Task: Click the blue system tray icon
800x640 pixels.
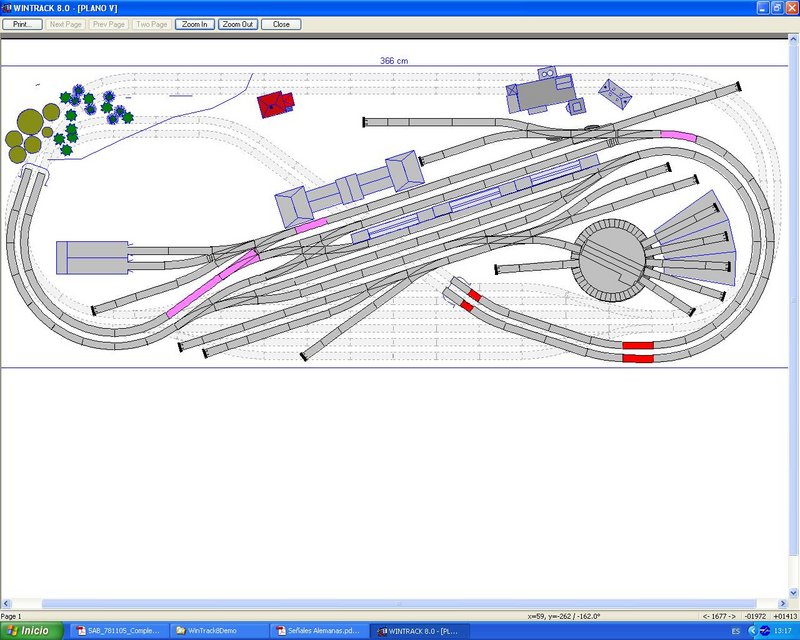Action: tap(764, 631)
